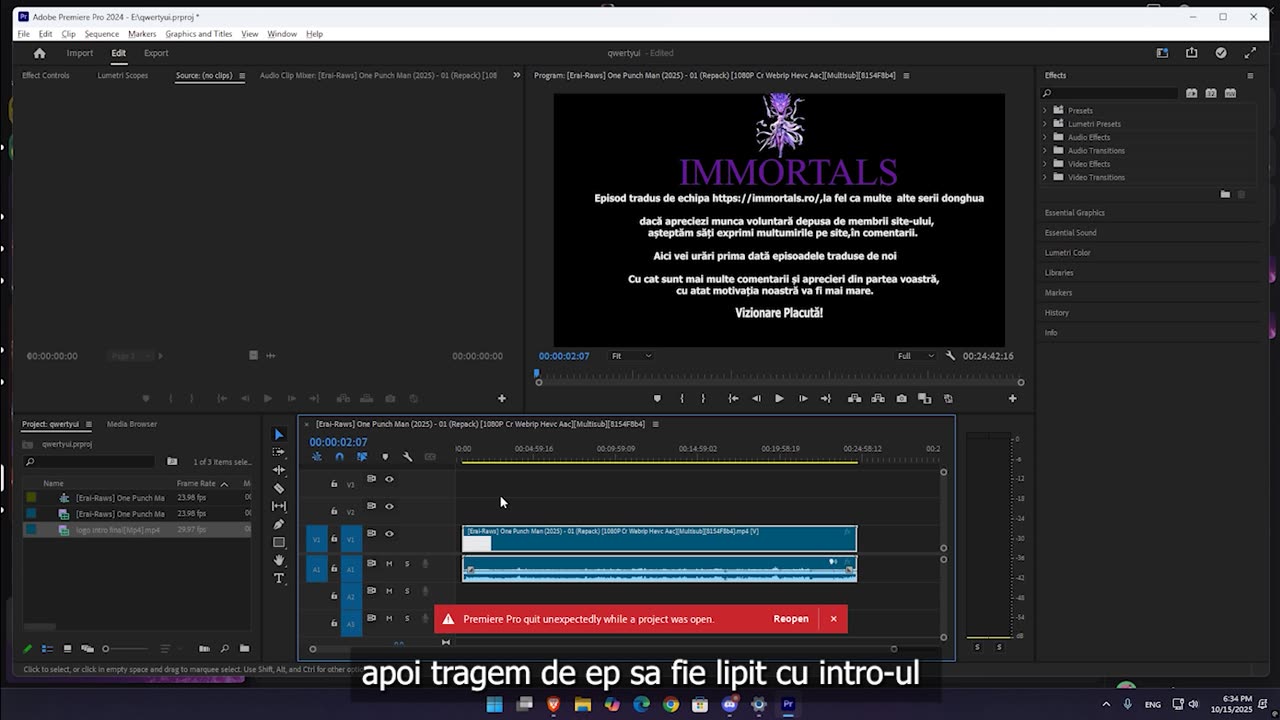1280x720 pixels.
Task: Click Mark Out button in Program Monitor
Action: click(703, 398)
